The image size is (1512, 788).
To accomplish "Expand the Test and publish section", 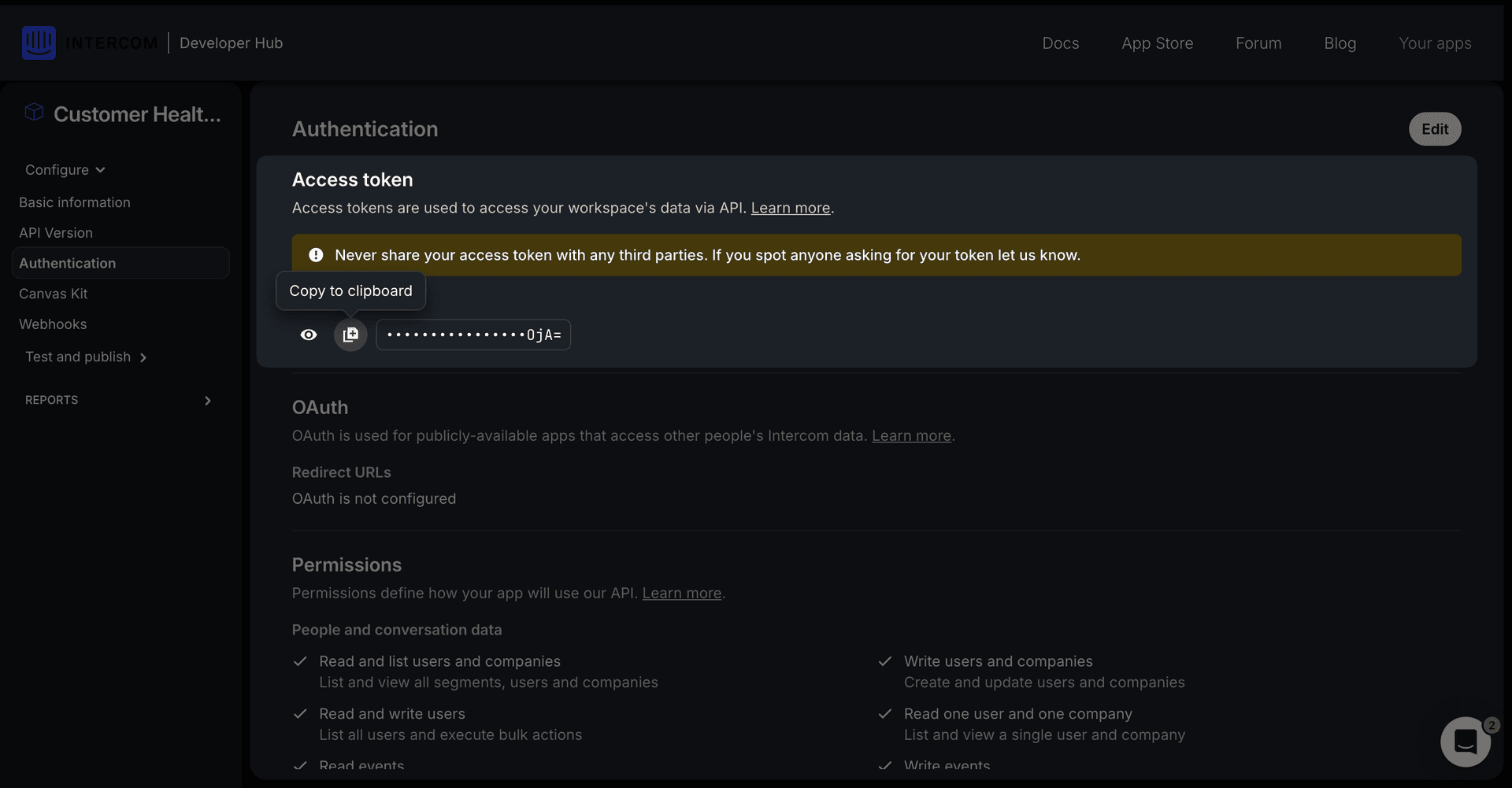I will point(86,357).
